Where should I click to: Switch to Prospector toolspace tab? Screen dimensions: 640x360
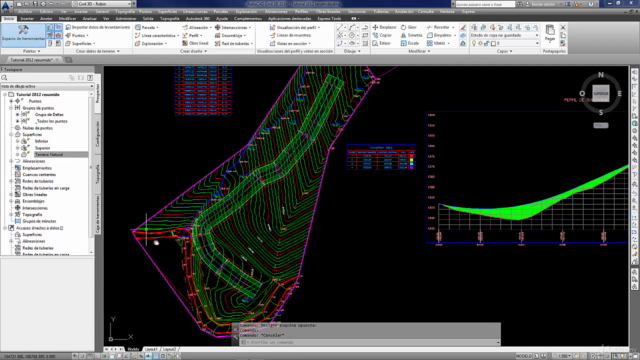[98, 93]
